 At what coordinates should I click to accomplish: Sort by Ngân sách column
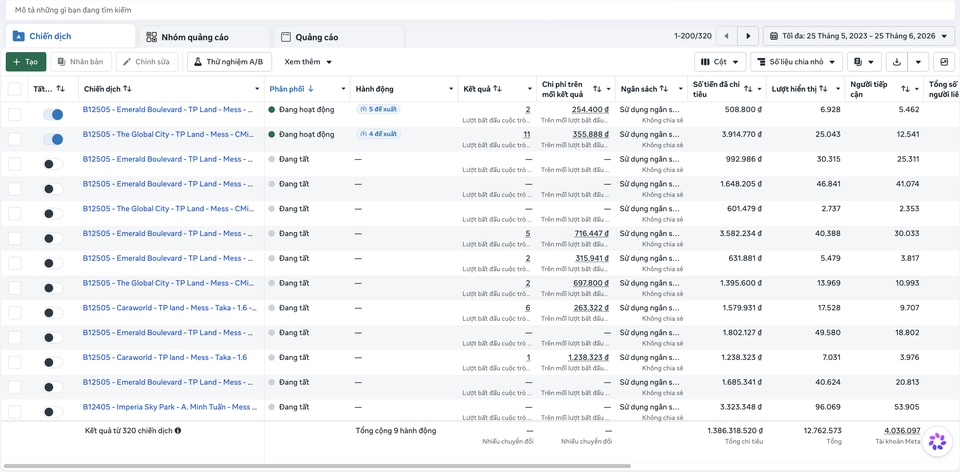(663, 89)
